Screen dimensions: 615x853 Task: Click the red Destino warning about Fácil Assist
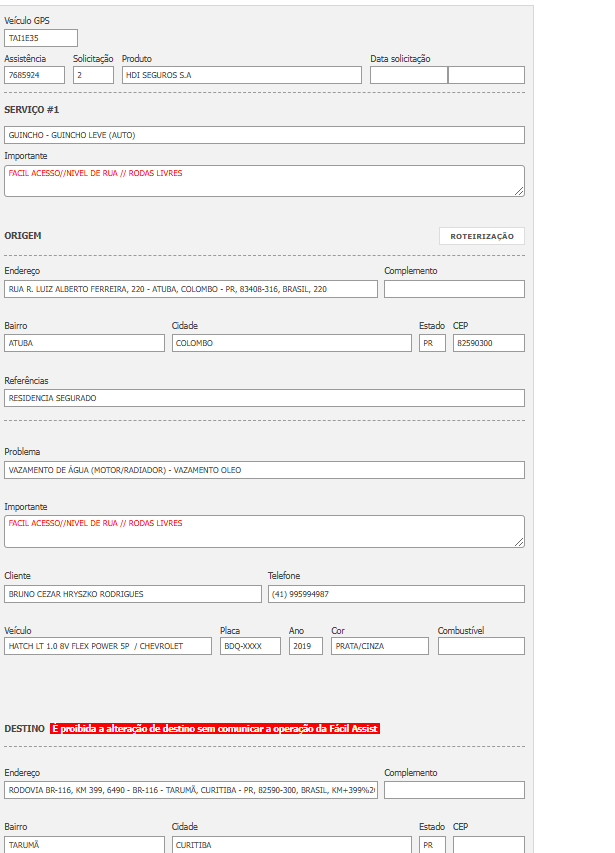215,728
